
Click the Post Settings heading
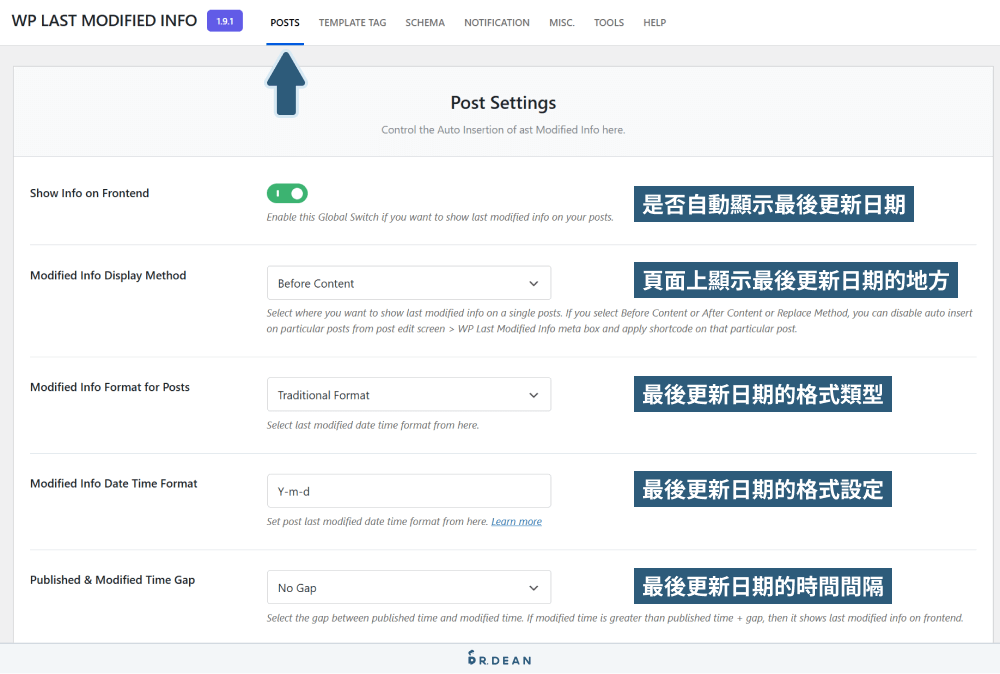click(x=503, y=103)
